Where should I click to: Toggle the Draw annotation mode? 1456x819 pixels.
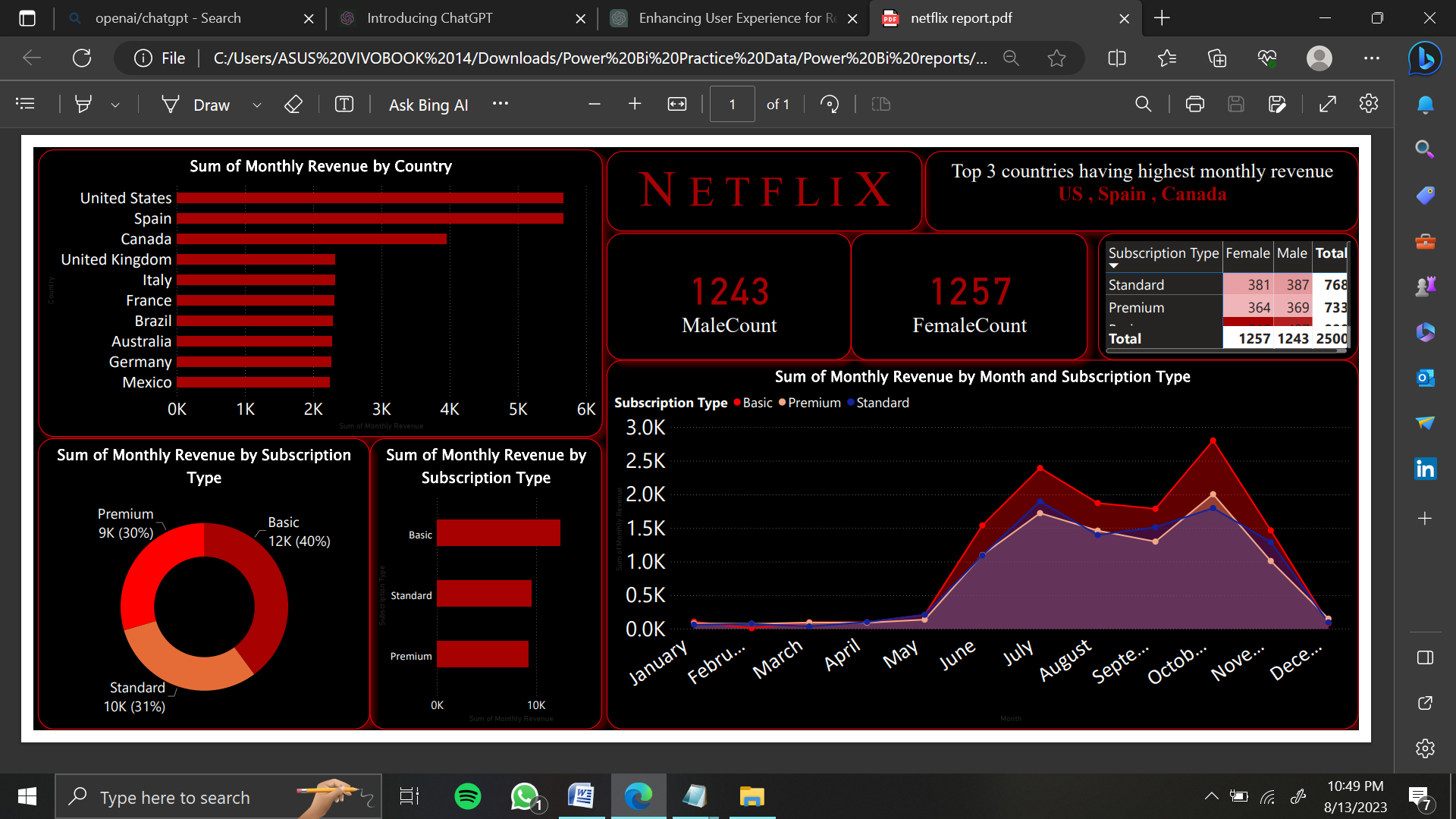click(x=196, y=104)
